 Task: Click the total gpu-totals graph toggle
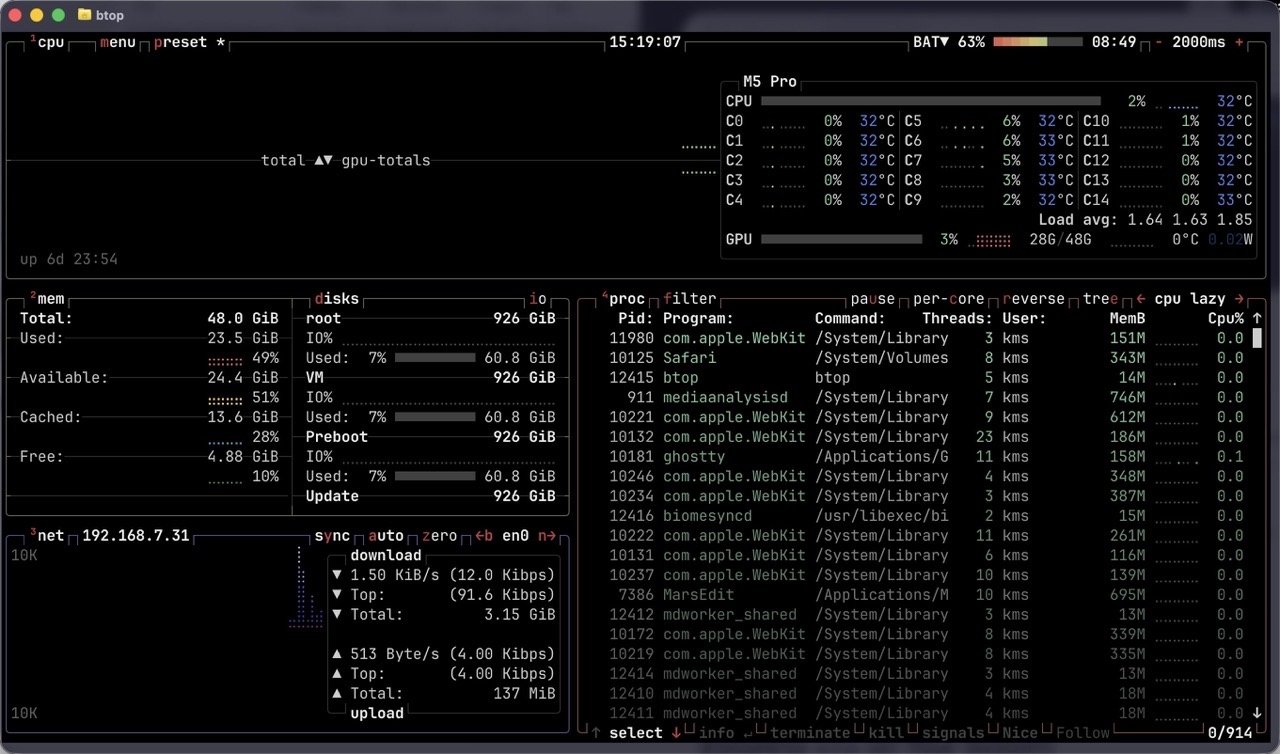coord(346,160)
